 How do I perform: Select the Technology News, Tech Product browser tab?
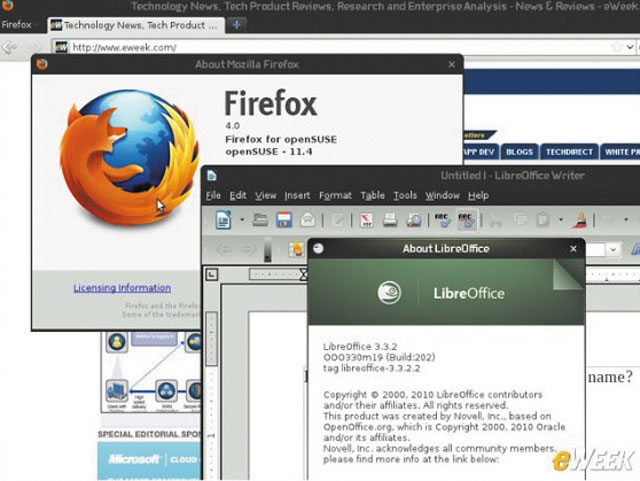click(136, 25)
